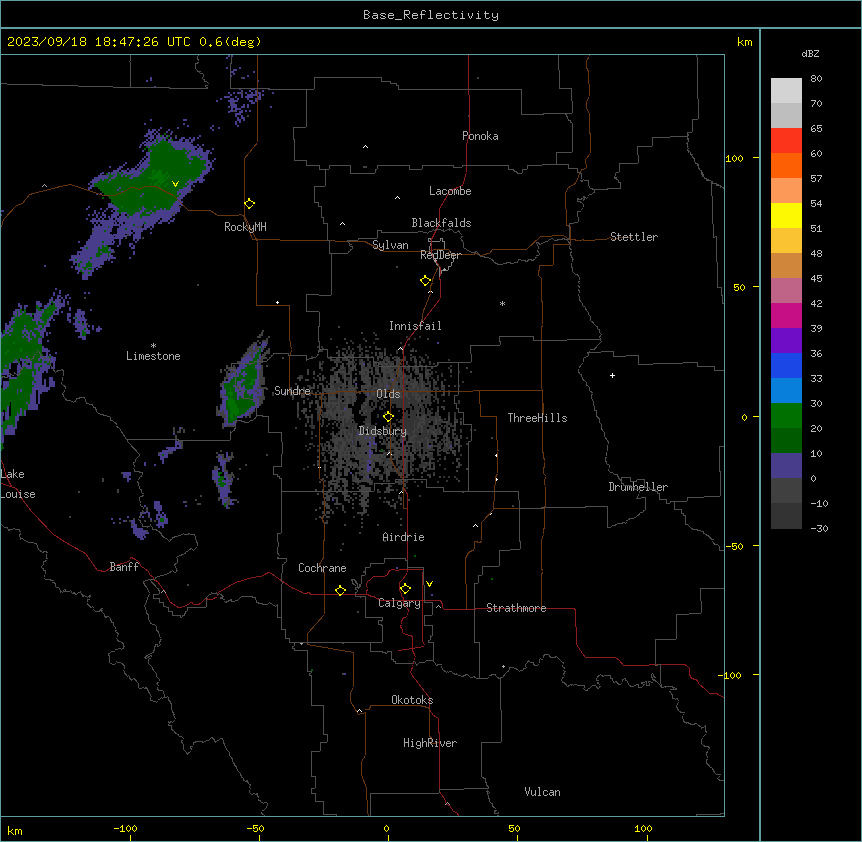Click the white caret marker south of Ponoka
Viewport: 862px width, 842px height.
pos(365,147)
